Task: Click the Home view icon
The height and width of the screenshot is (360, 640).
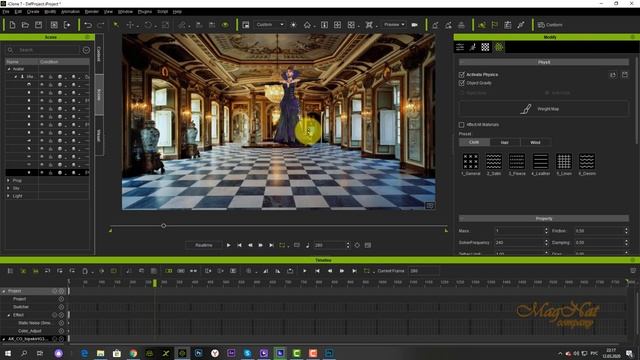Action: click(x=307, y=25)
